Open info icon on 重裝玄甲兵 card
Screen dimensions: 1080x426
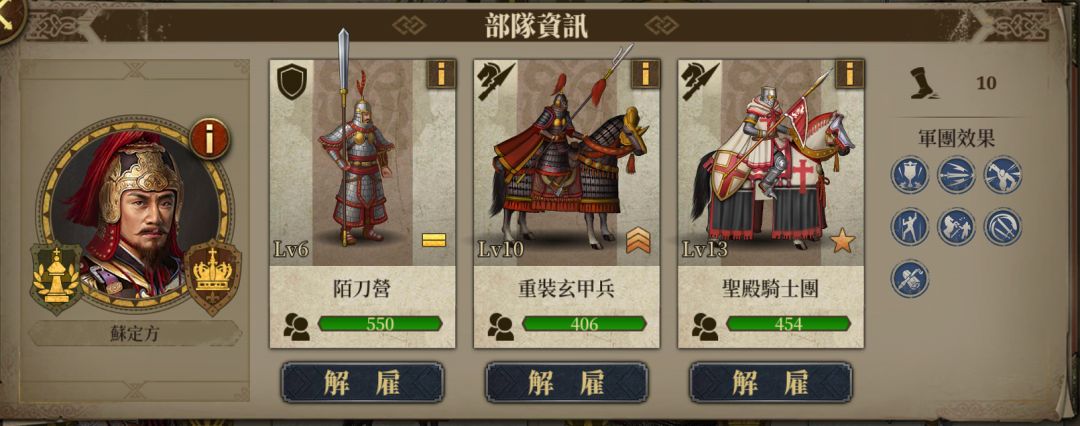click(645, 74)
